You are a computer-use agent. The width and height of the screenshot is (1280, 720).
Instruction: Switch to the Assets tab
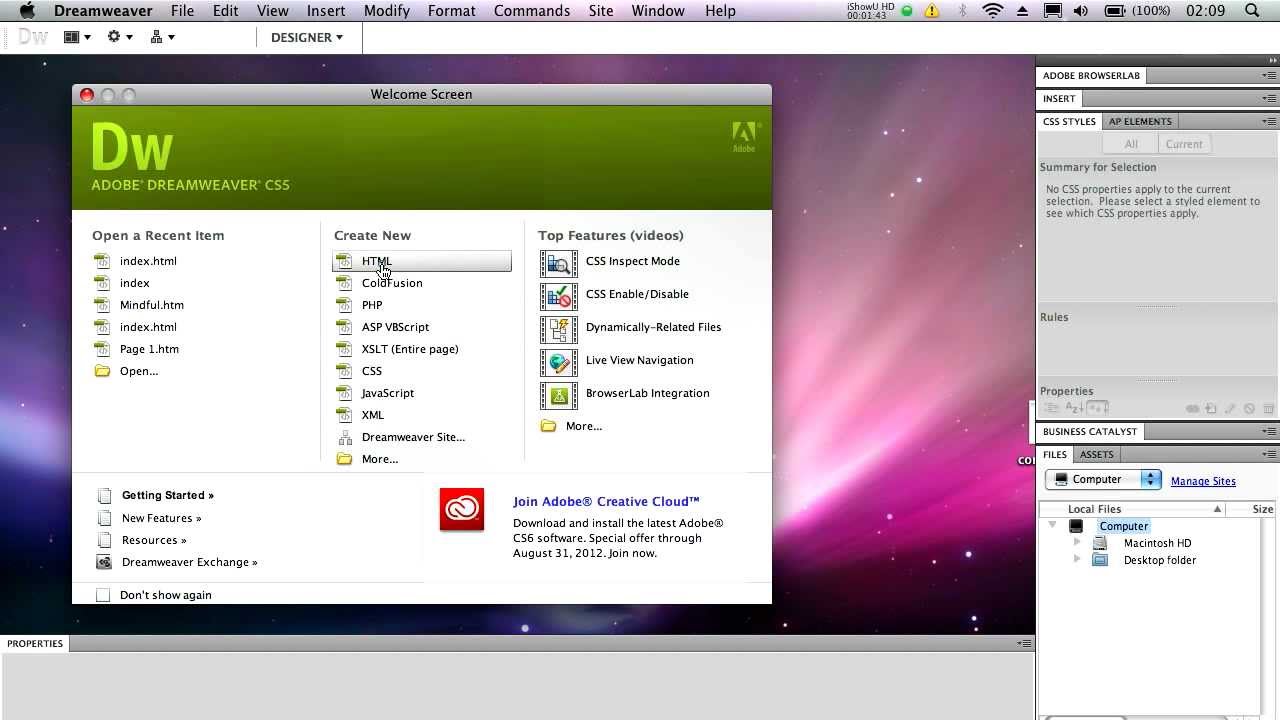tap(1096, 454)
